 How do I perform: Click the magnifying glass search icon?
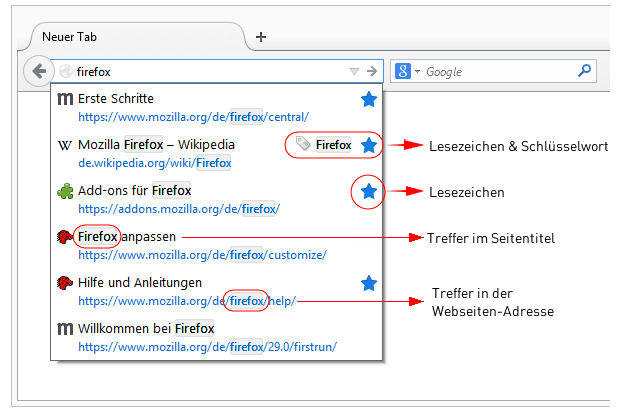pos(585,72)
